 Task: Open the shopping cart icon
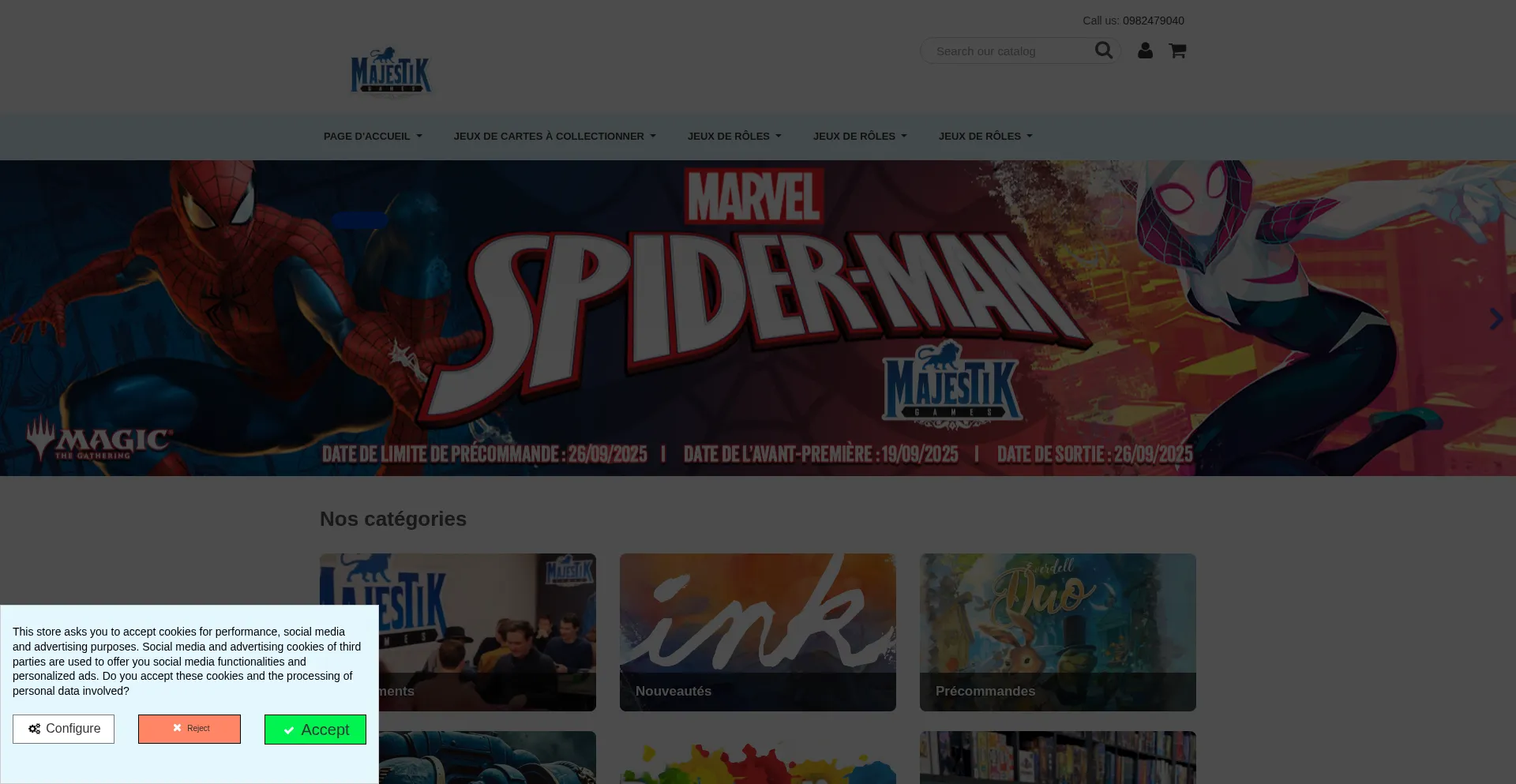coord(1177,51)
